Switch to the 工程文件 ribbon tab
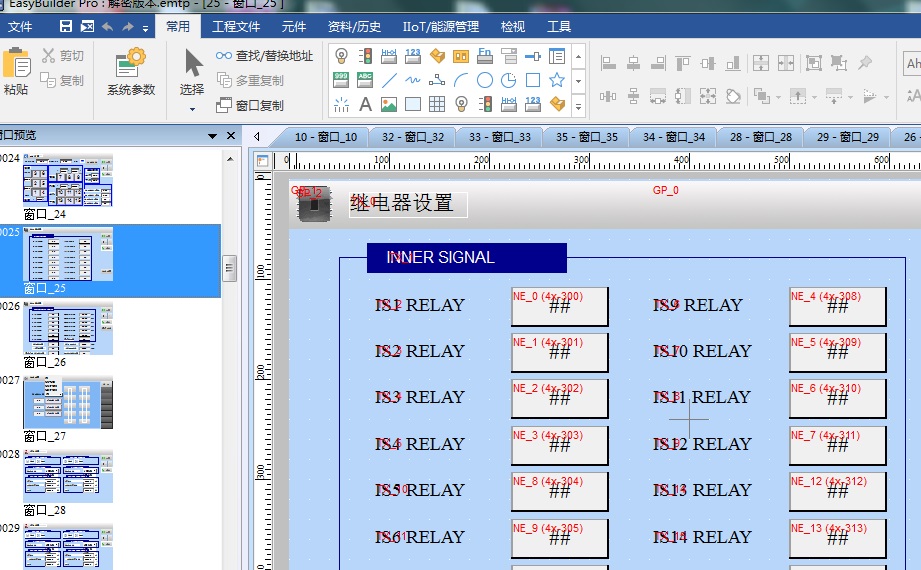 tap(236, 26)
